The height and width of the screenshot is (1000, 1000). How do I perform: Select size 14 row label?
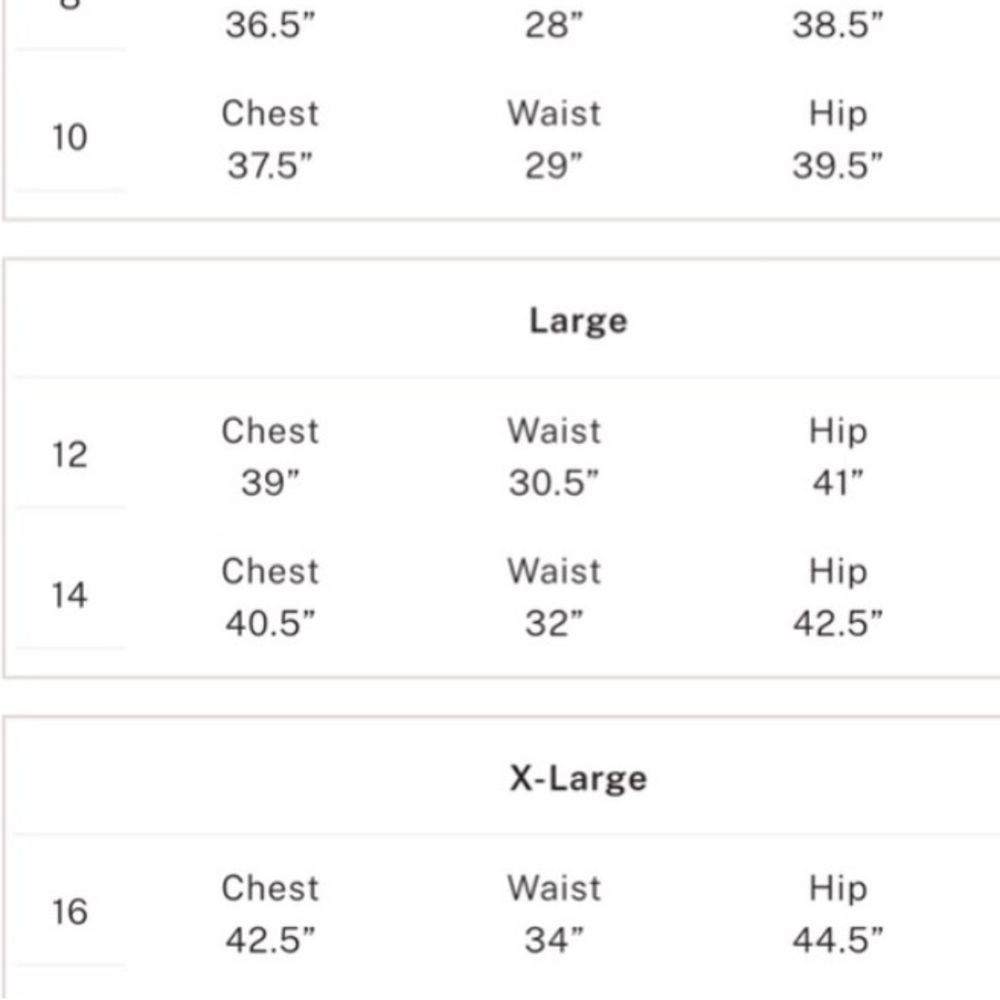pos(70,596)
